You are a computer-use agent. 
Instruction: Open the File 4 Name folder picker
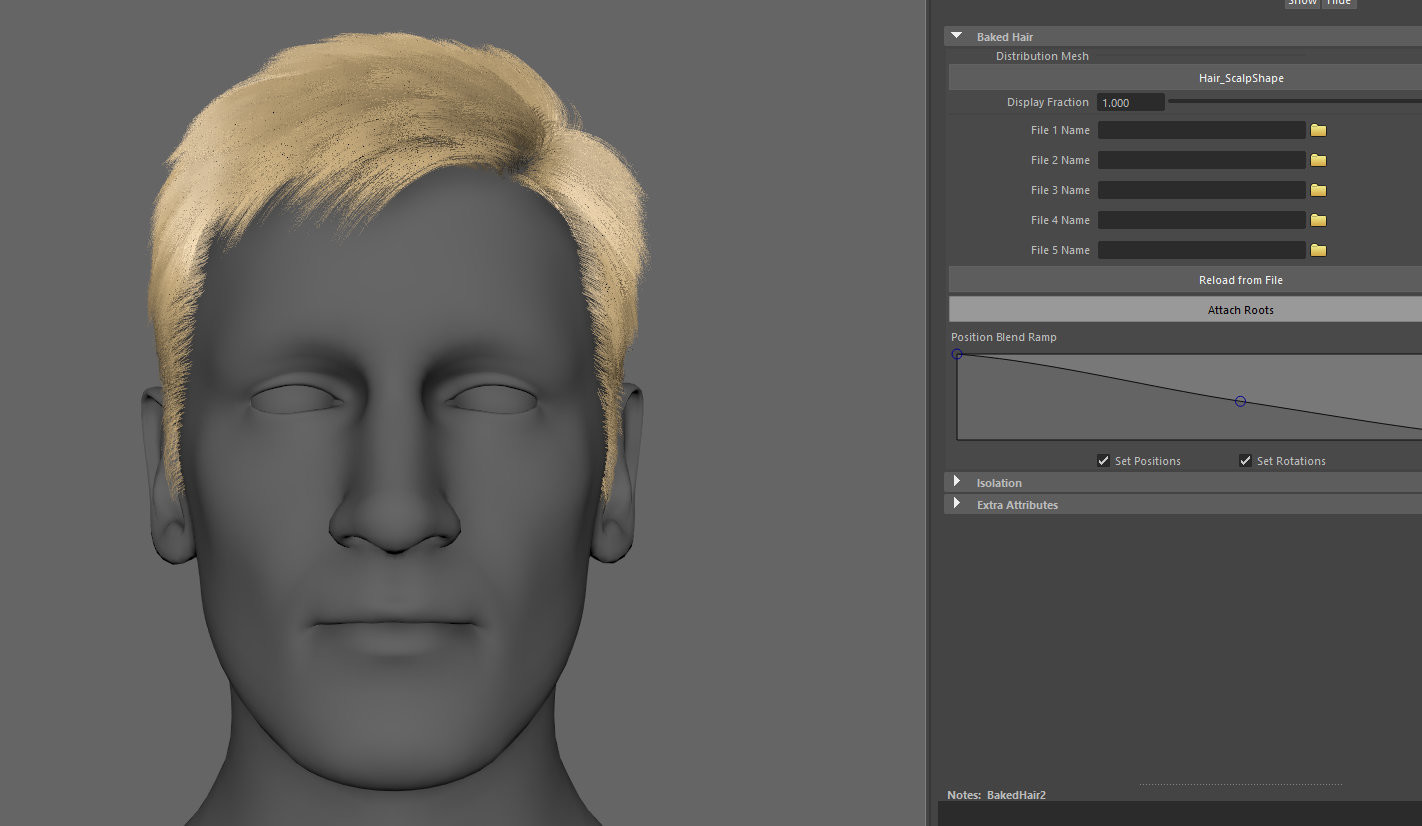click(x=1317, y=219)
